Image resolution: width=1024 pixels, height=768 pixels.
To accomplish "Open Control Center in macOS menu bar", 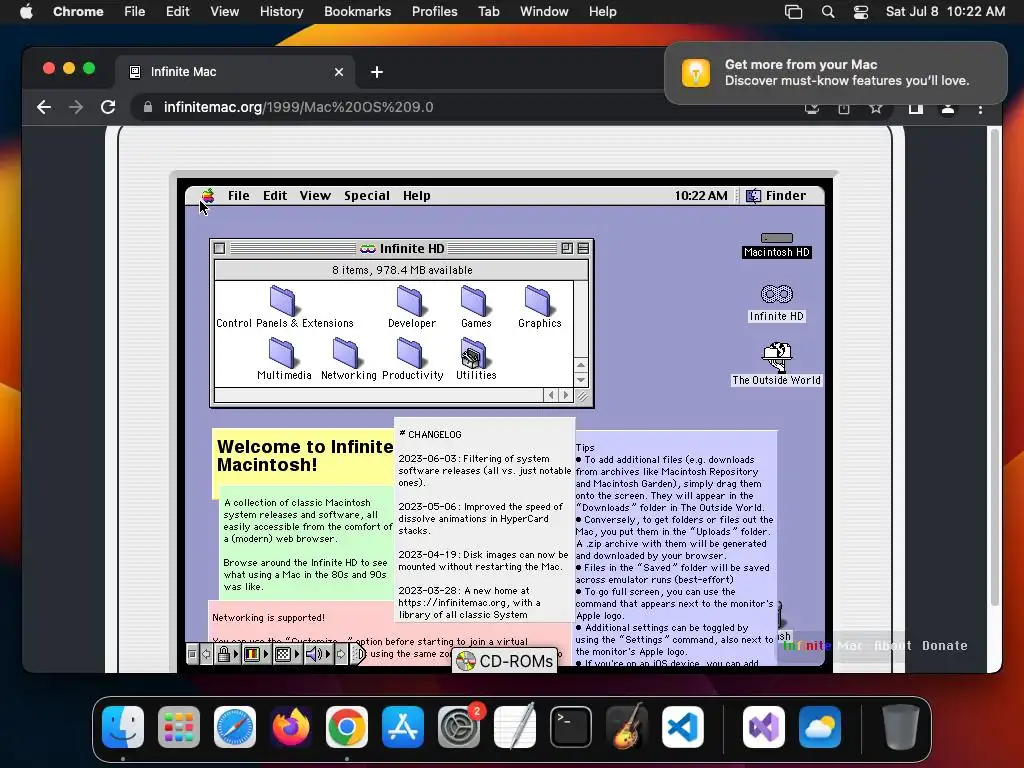I will click(861, 11).
